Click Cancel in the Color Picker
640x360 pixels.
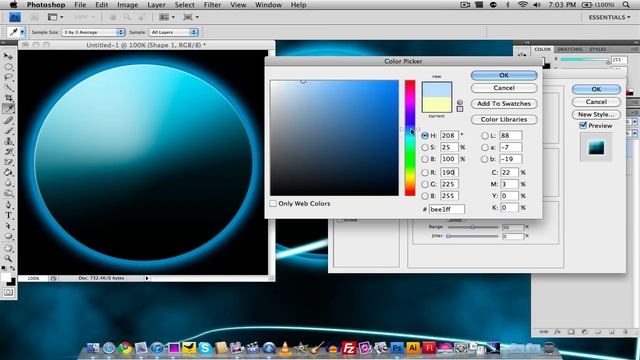(x=504, y=88)
